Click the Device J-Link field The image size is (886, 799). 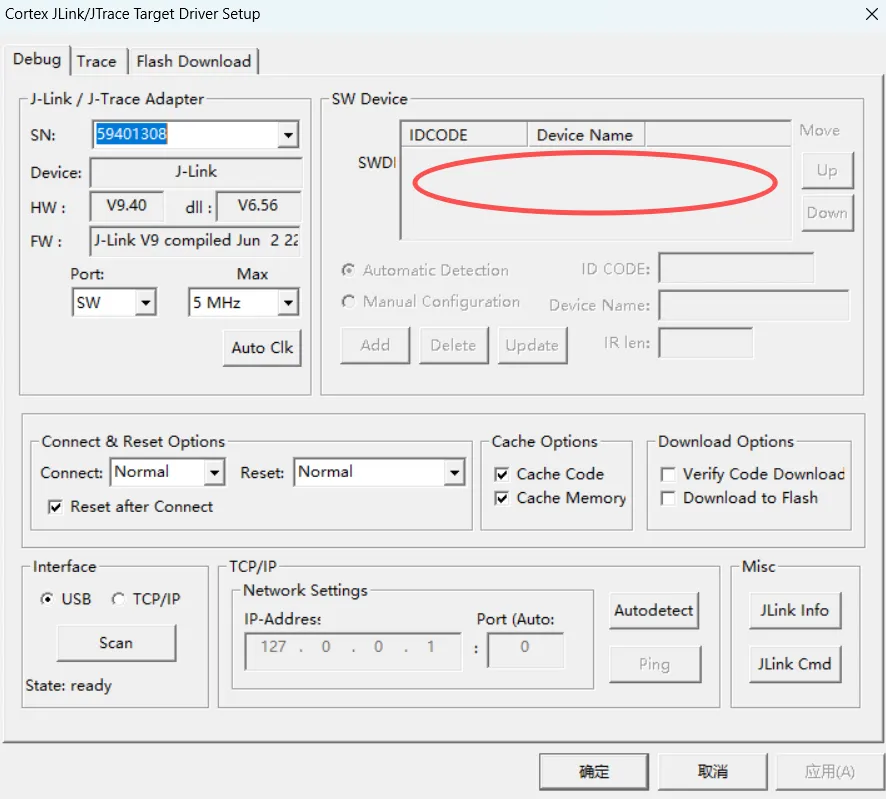pyautogui.click(x=196, y=172)
